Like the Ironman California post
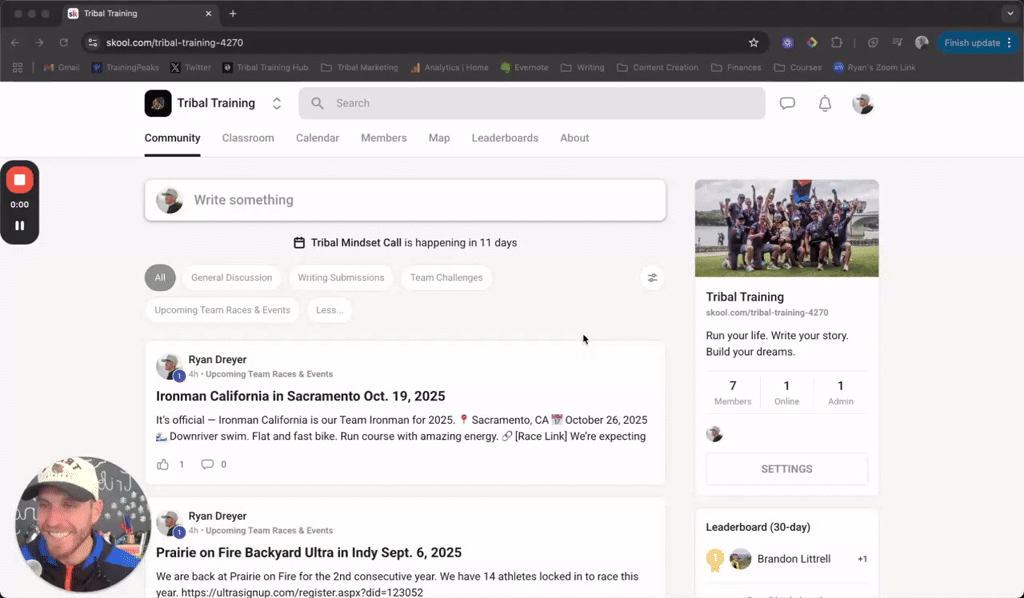Image resolution: width=1024 pixels, height=598 pixels. pos(163,464)
